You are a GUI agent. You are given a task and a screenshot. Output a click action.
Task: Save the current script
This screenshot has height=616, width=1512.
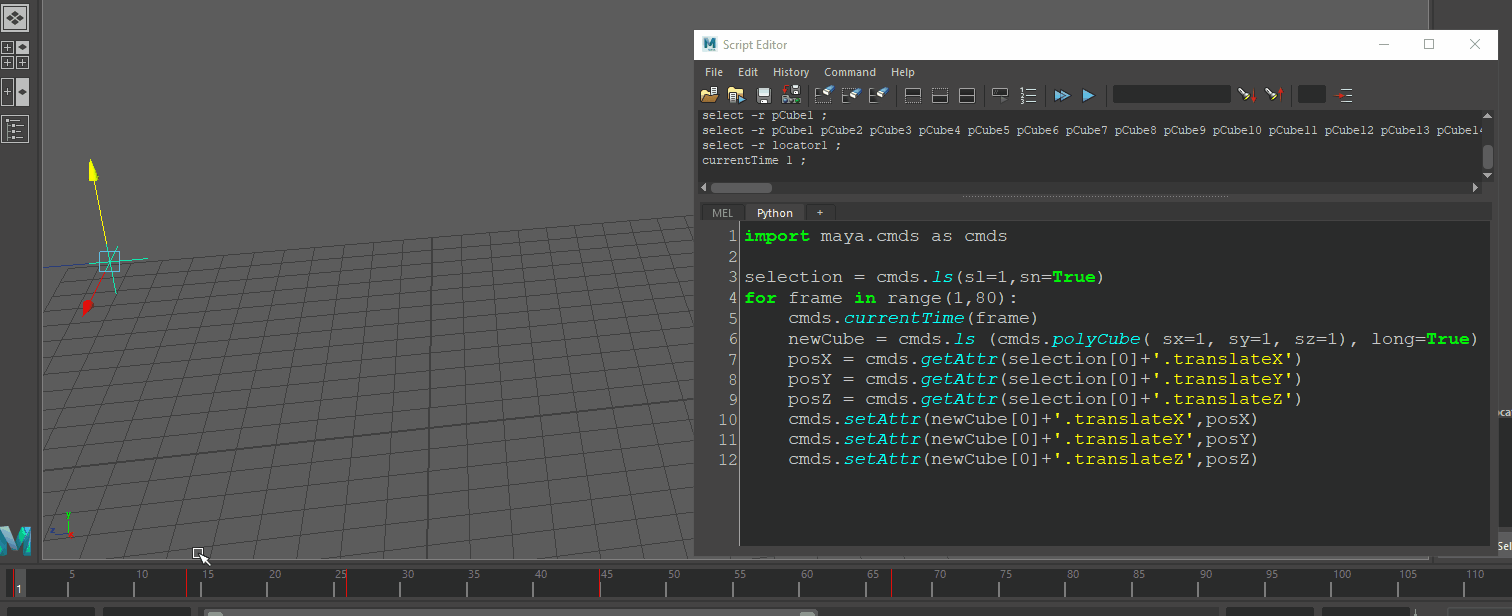tap(763, 95)
